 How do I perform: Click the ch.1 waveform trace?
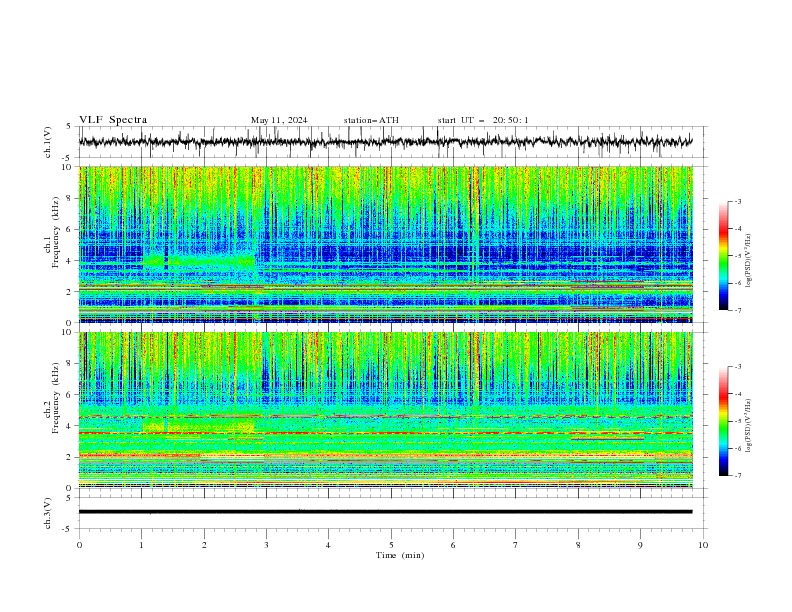pos(385,142)
